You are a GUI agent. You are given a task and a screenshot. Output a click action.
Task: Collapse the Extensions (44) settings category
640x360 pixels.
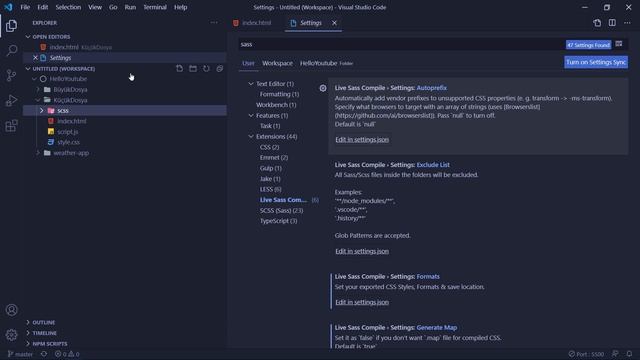click(x=251, y=136)
